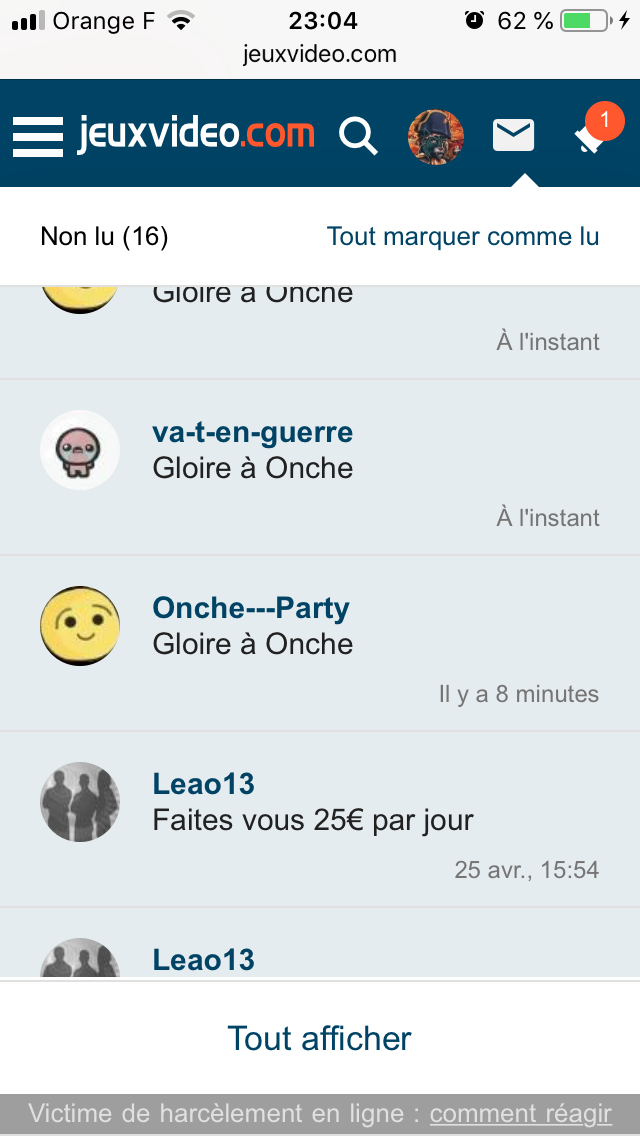Click 'Tout marquer comme lu'
Screen dimensions: 640x1136
463,237
